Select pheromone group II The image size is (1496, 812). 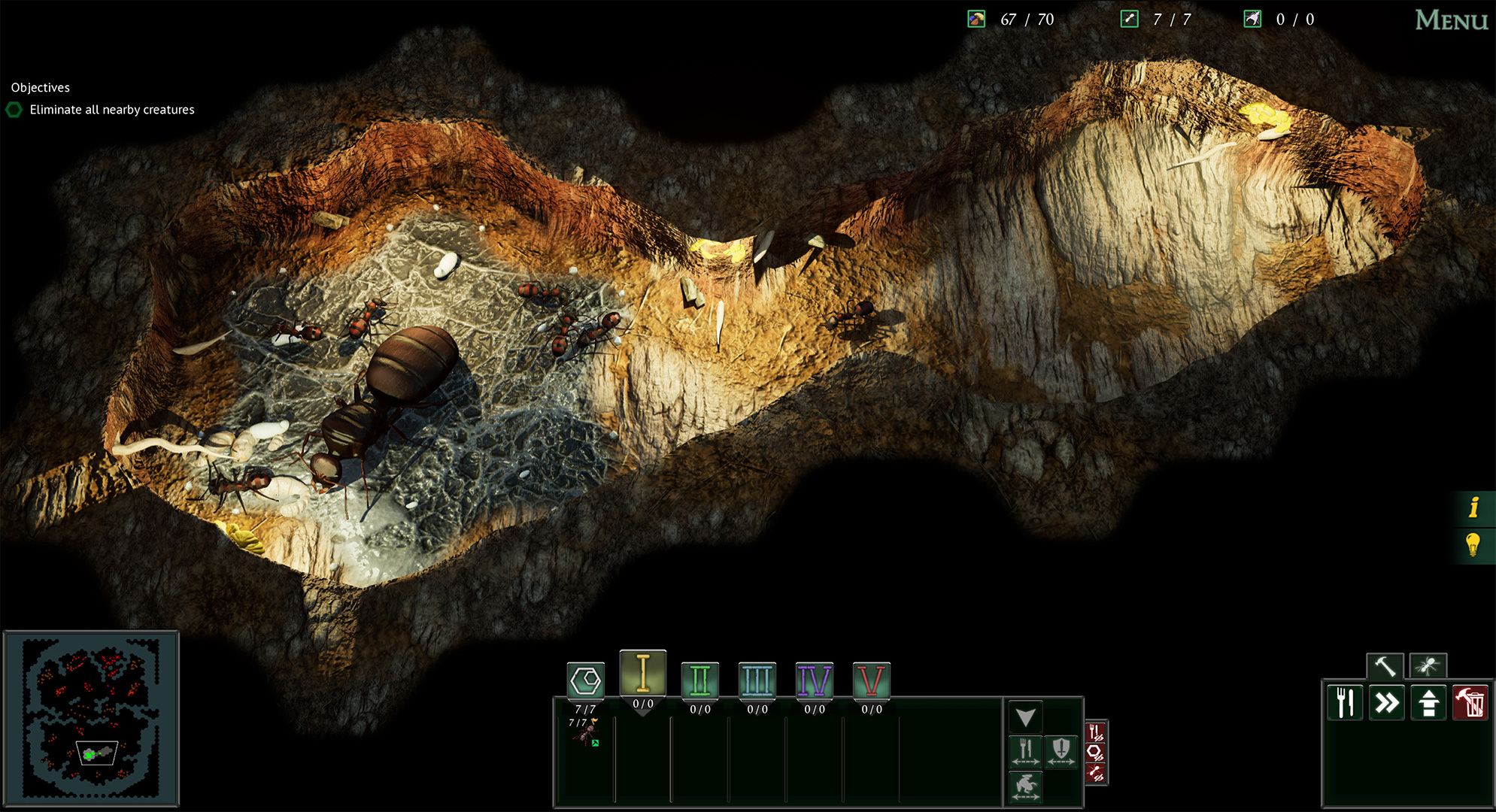pos(699,681)
